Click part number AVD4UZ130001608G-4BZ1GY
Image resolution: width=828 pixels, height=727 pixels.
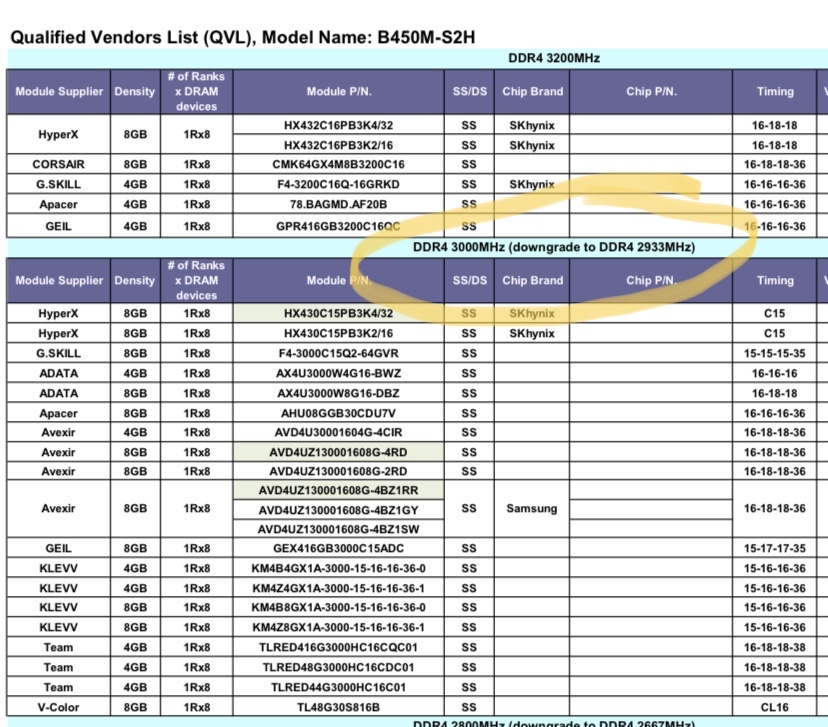[338, 511]
